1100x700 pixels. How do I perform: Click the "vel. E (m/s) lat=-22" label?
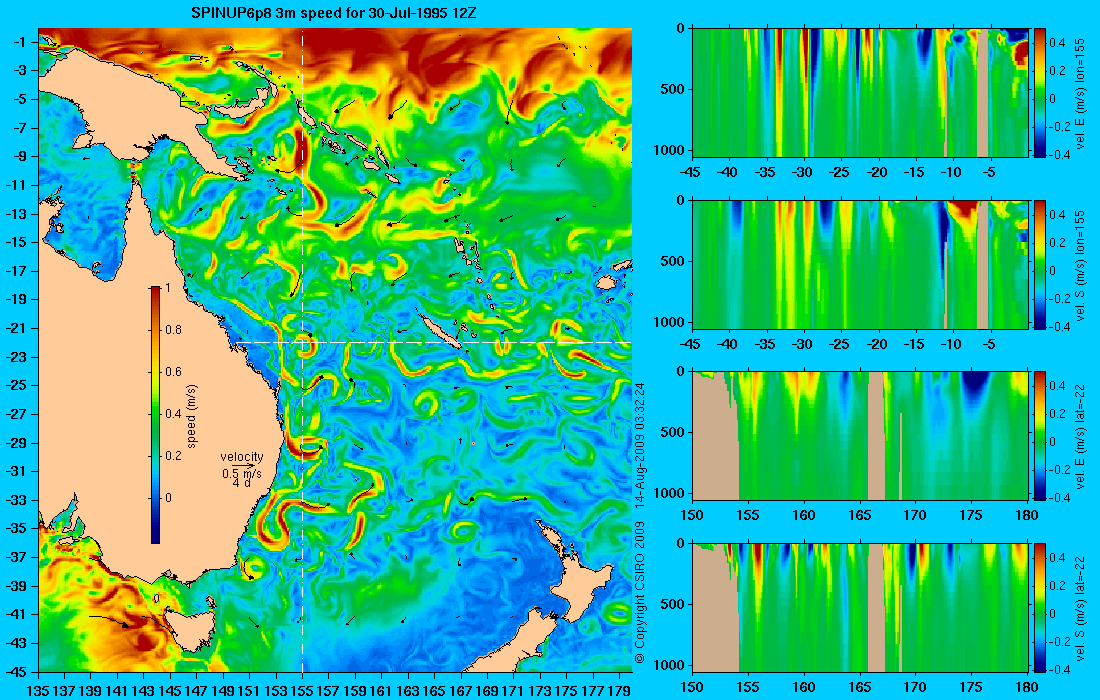point(1080,436)
